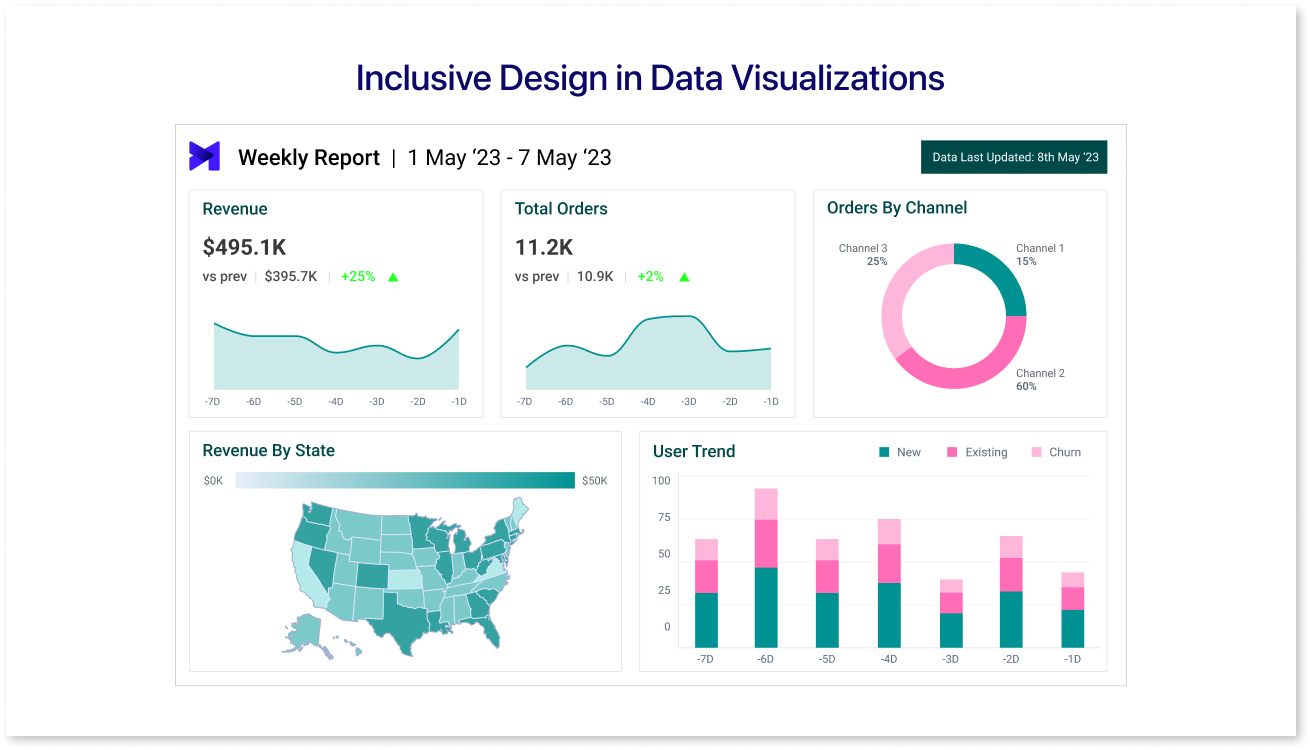The image size is (1310, 750).
Task: Click the Revenue By State gradient scale bar
Action: [405, 481]
